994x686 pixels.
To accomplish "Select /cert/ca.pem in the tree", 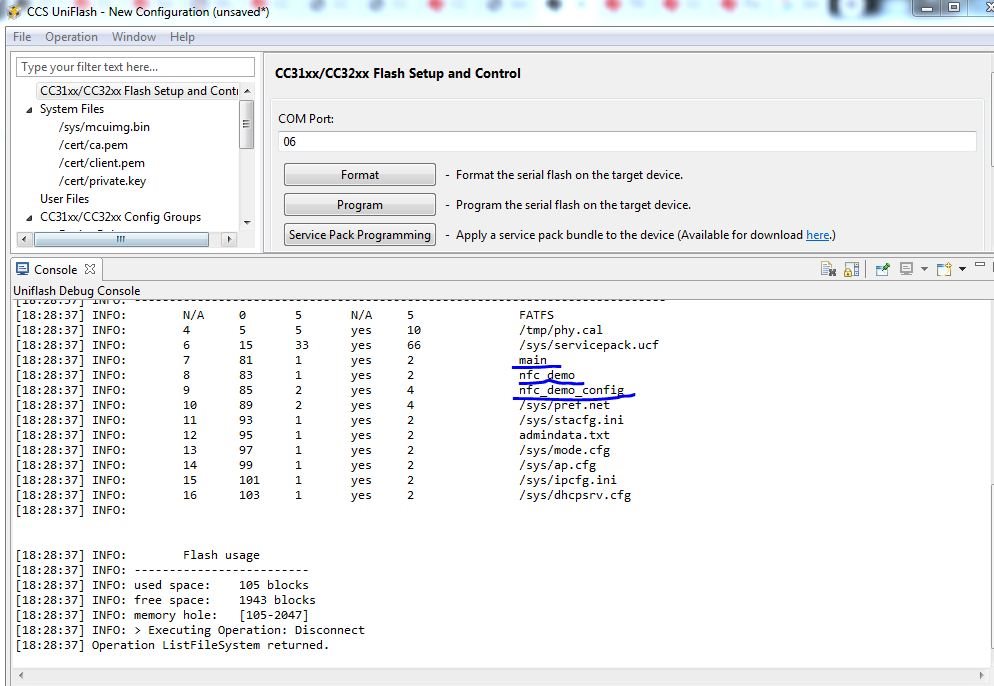I will click(93, 145).
